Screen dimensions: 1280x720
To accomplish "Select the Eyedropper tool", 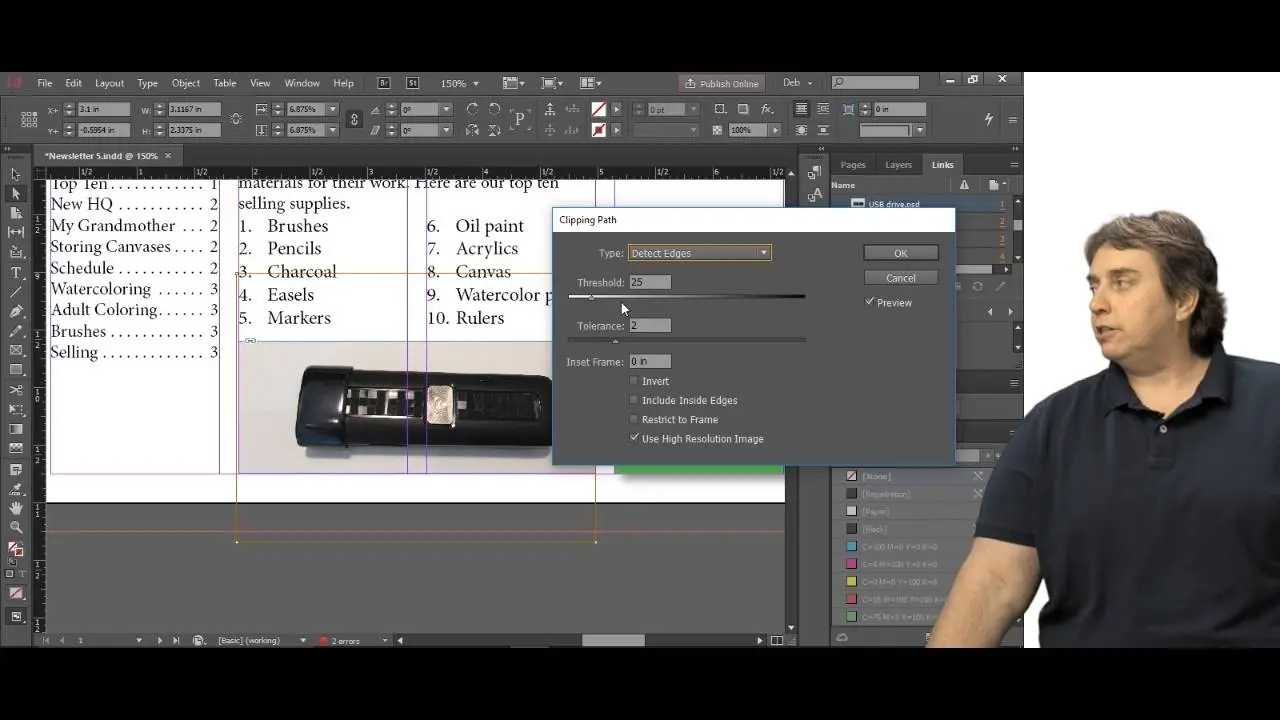I will click(16, 489).
